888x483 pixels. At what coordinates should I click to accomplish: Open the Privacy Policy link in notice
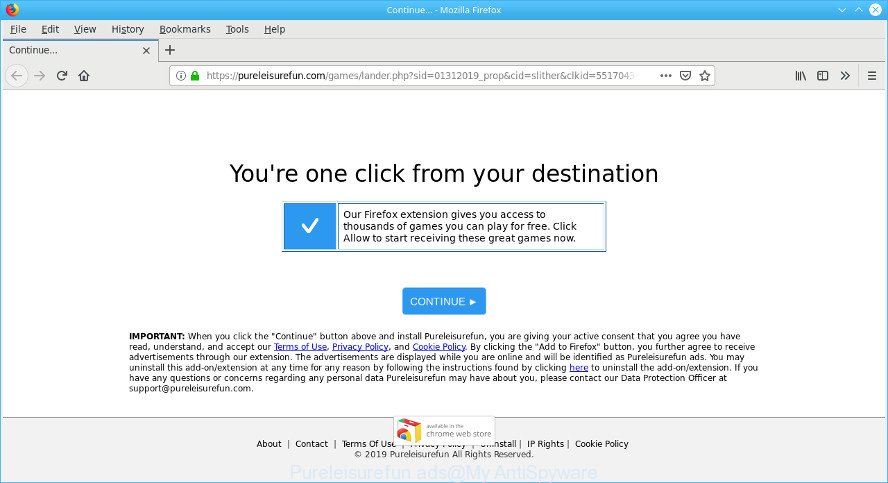pos(360,347)
